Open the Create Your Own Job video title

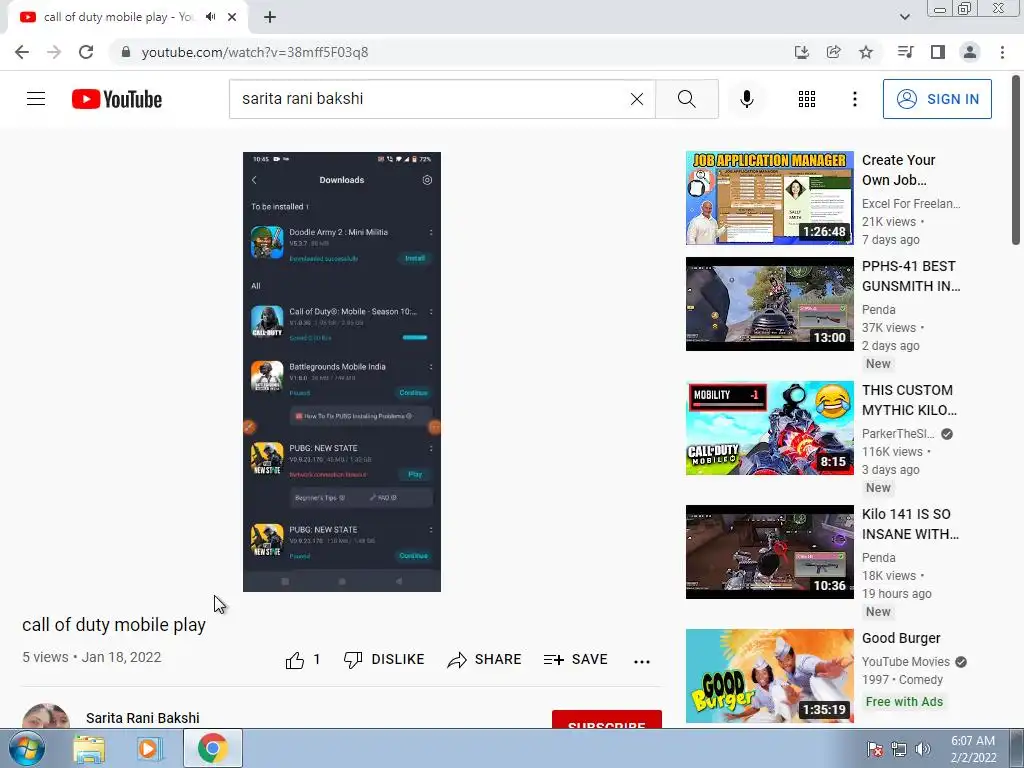899,170
